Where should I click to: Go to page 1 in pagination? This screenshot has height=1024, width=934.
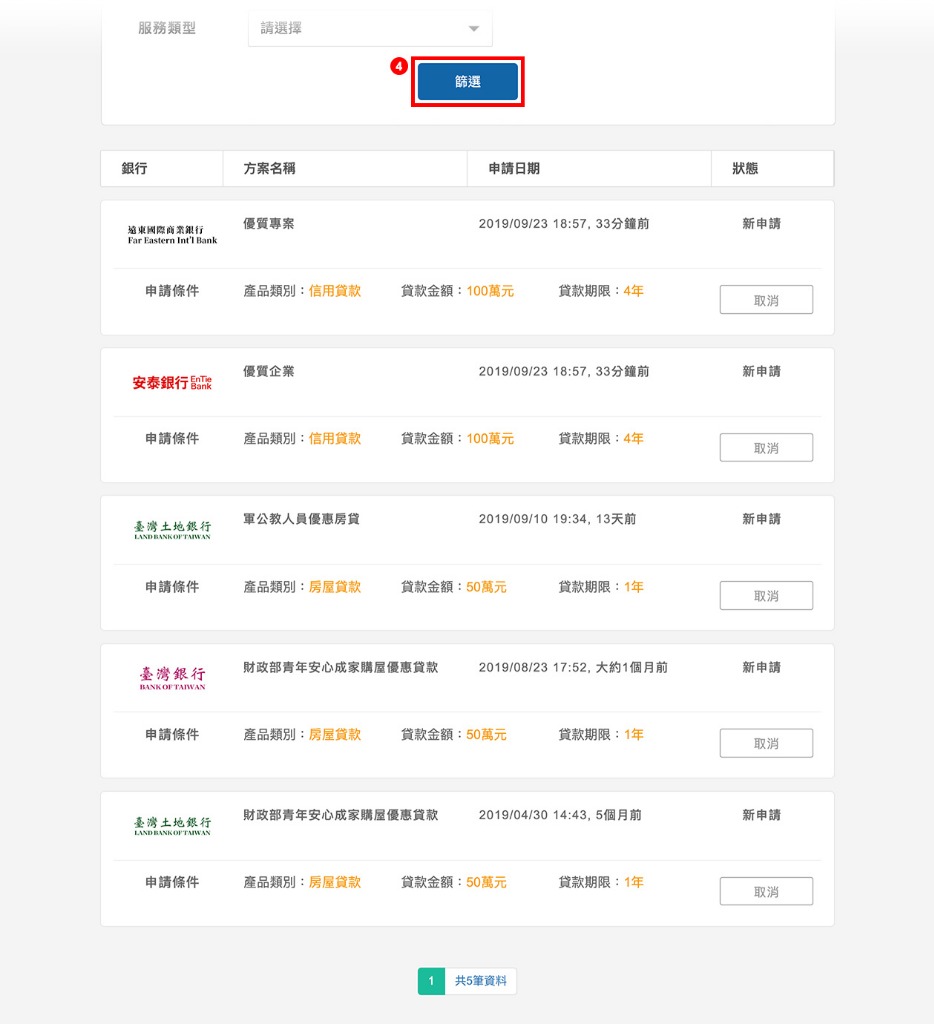(x=431, y=981)
